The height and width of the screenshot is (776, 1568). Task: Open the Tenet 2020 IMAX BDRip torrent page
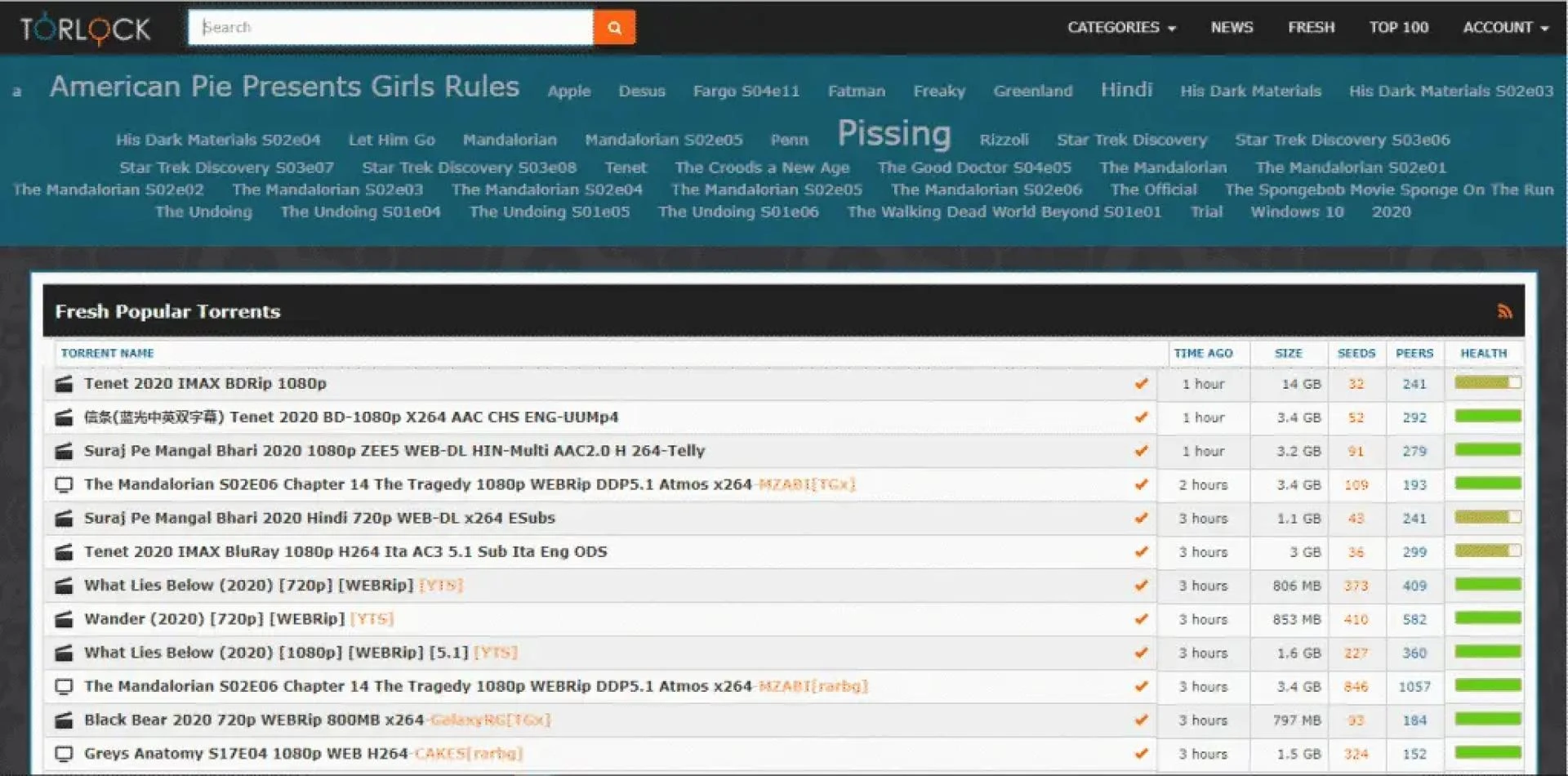pos(205,383)
